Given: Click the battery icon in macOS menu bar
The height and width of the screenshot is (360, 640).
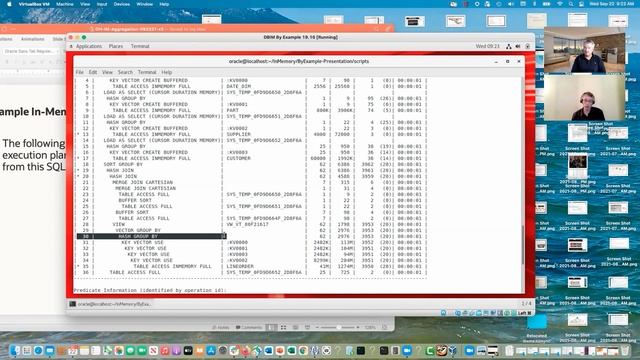Looking at the screenshot, I should click(x=546, y=4).
